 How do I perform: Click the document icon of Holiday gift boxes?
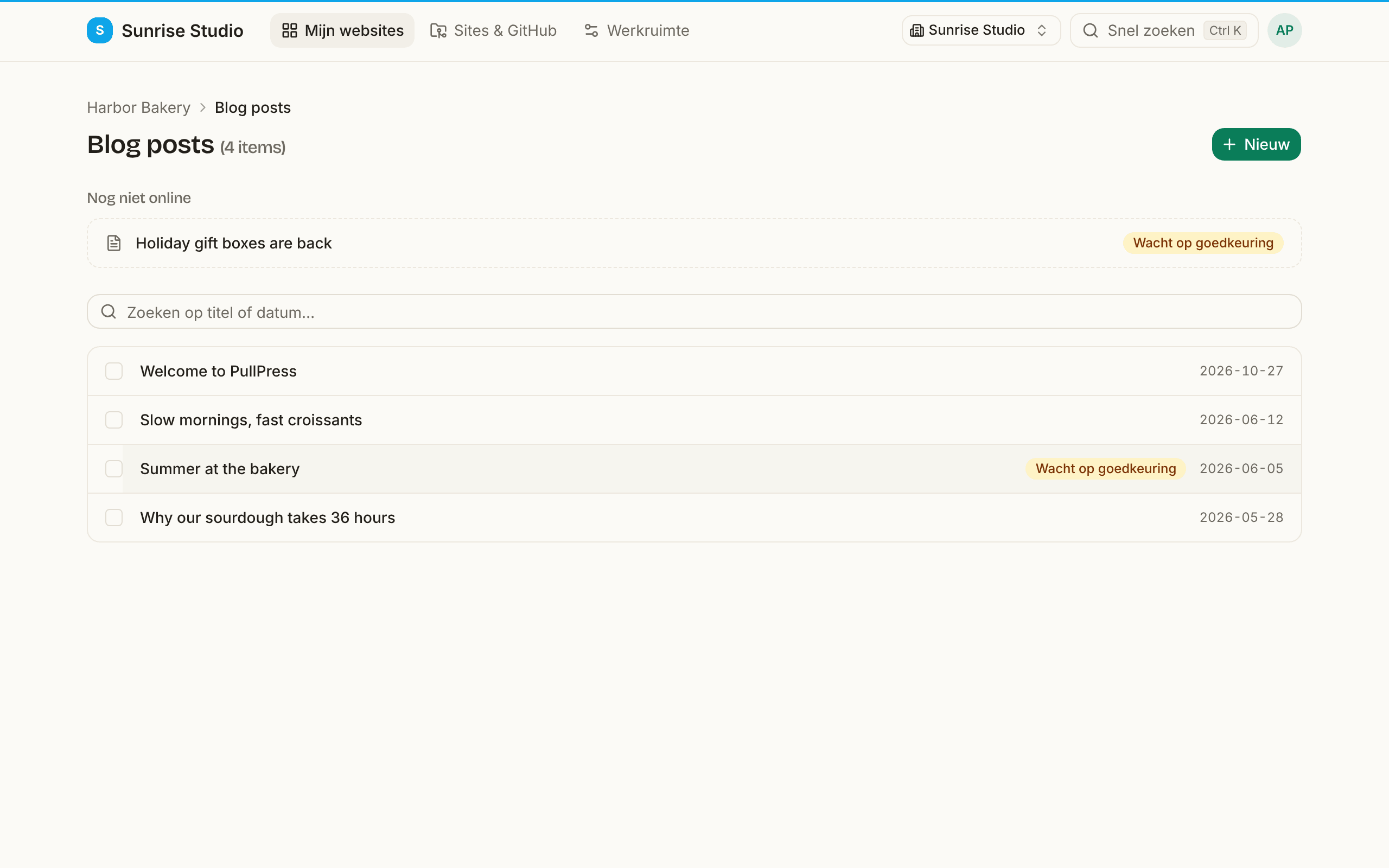tap(113, 244)
